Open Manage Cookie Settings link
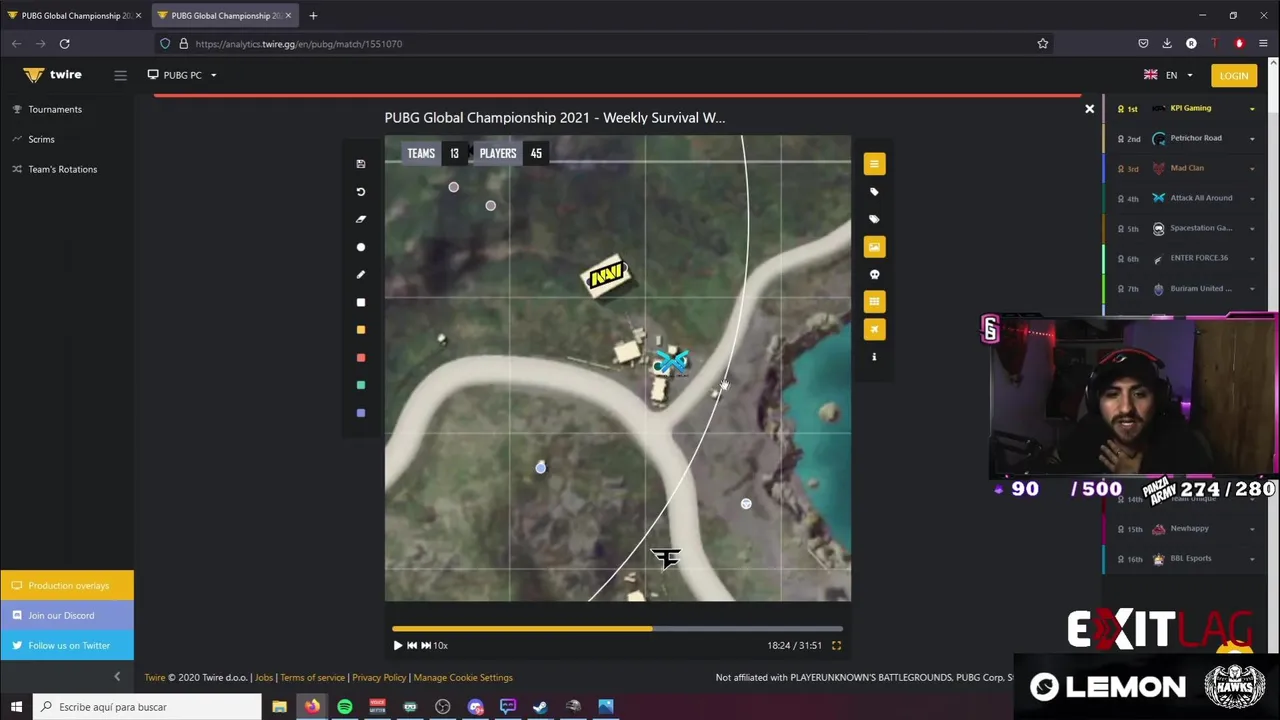Image resolution: width=1280 pixels, height=720 pixels. click(x=463, y=678)
